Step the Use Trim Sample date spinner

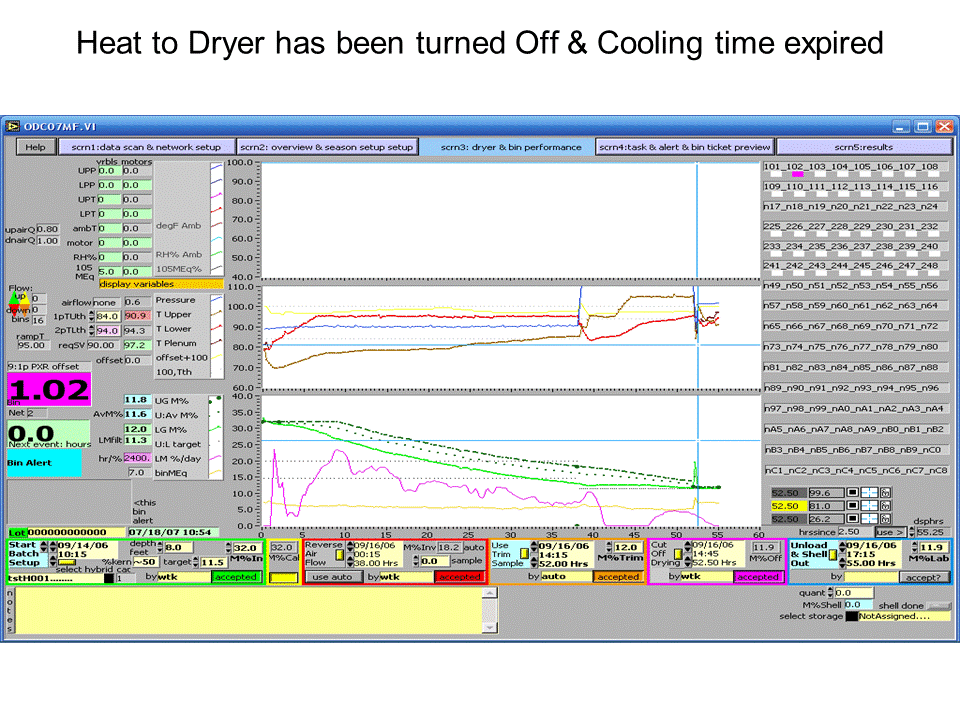pyautogui.click(x=534, y=546)
